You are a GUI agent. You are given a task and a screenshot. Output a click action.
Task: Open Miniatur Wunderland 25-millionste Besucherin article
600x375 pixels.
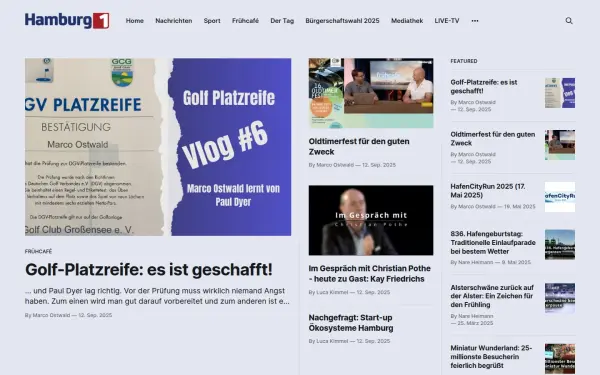tap(491, 357)
